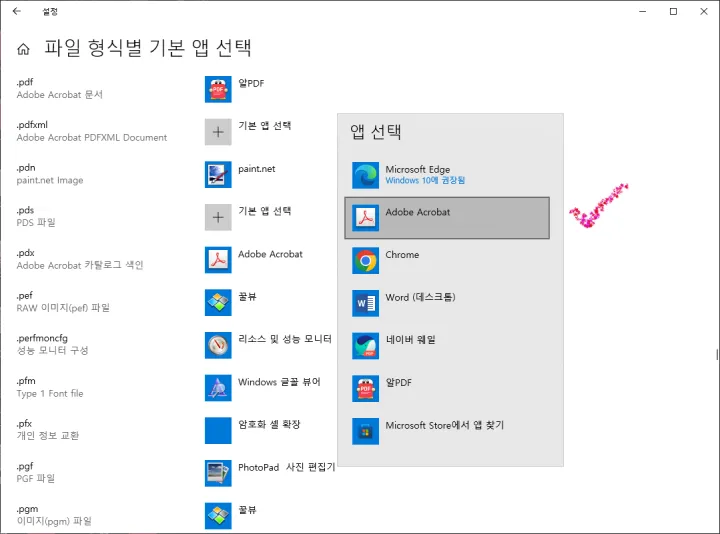Pick 알PDF entry in the app chooser

(447, 389)
